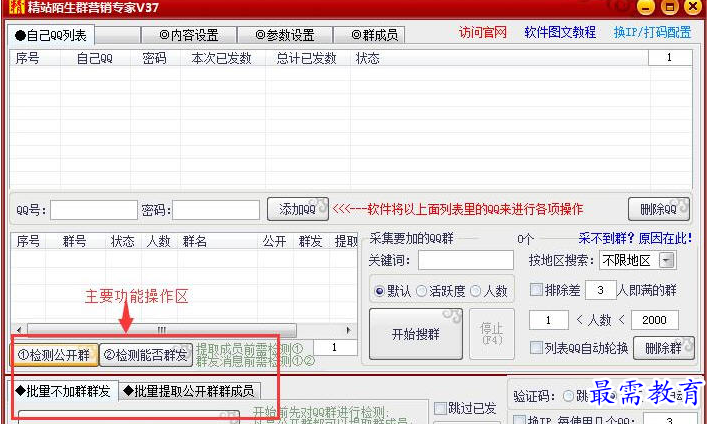Click the 删除QQ button
711x424 pixels.
(x=658, y=210)
